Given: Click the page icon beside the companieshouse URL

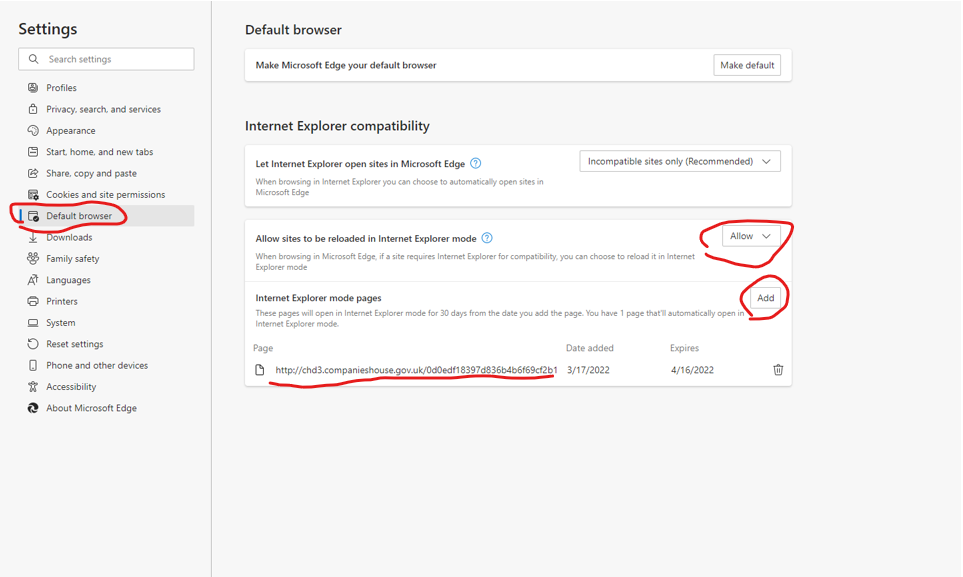Looking at the screenshot, I should click(260, 370).
